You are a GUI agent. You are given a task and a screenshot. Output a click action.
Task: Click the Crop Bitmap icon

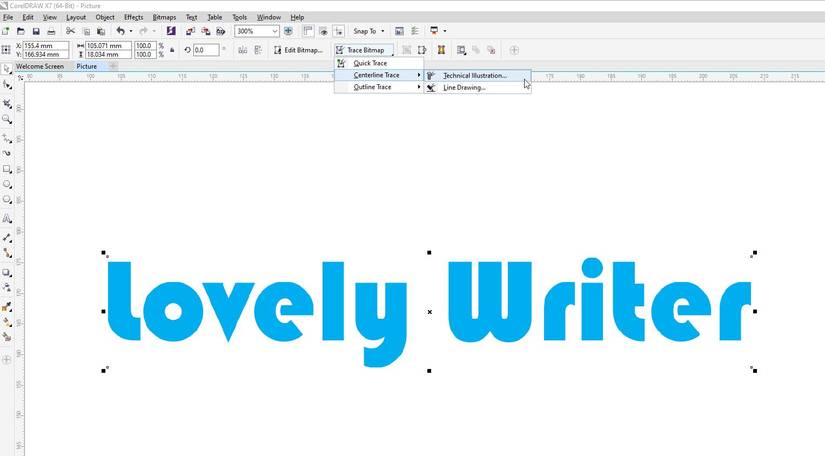click(x=406, y=50)
